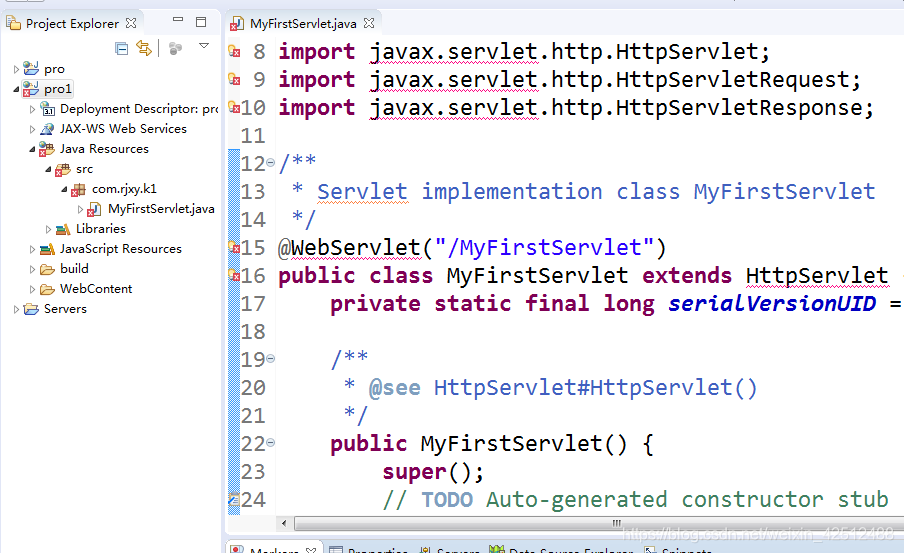Viewport: 904px width, 553px height.
Task: Expand the Servers project node
Action: (16, 309)
